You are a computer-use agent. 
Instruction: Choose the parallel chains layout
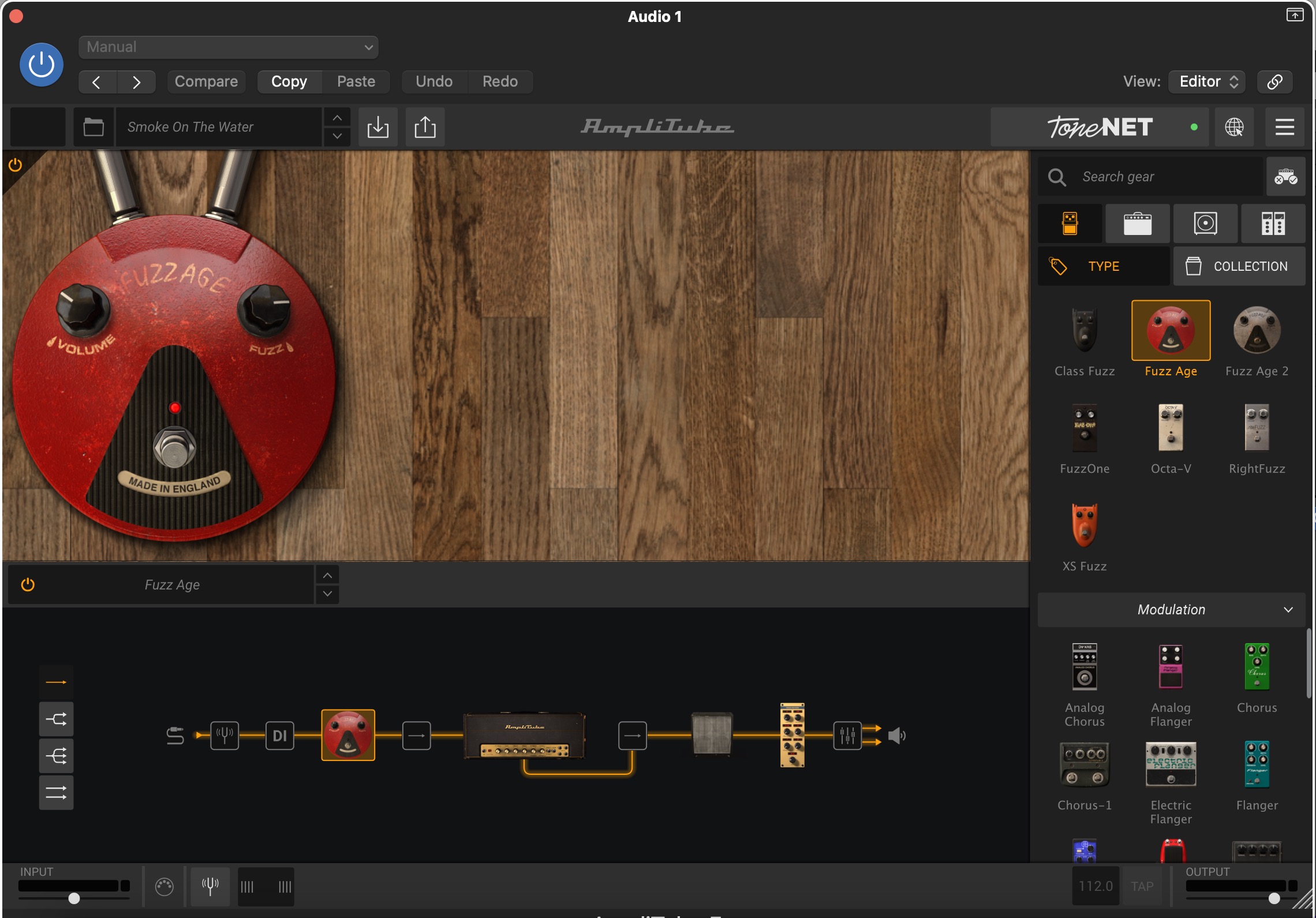click(56, 793)
